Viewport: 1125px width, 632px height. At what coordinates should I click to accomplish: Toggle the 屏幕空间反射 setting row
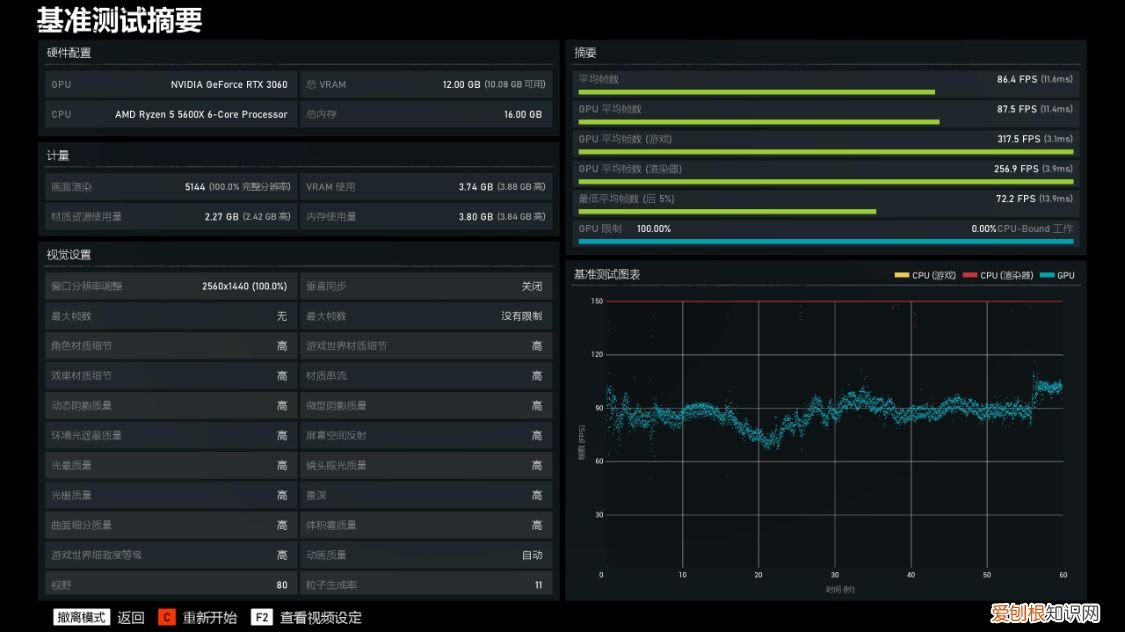click(x=425, y=435)
